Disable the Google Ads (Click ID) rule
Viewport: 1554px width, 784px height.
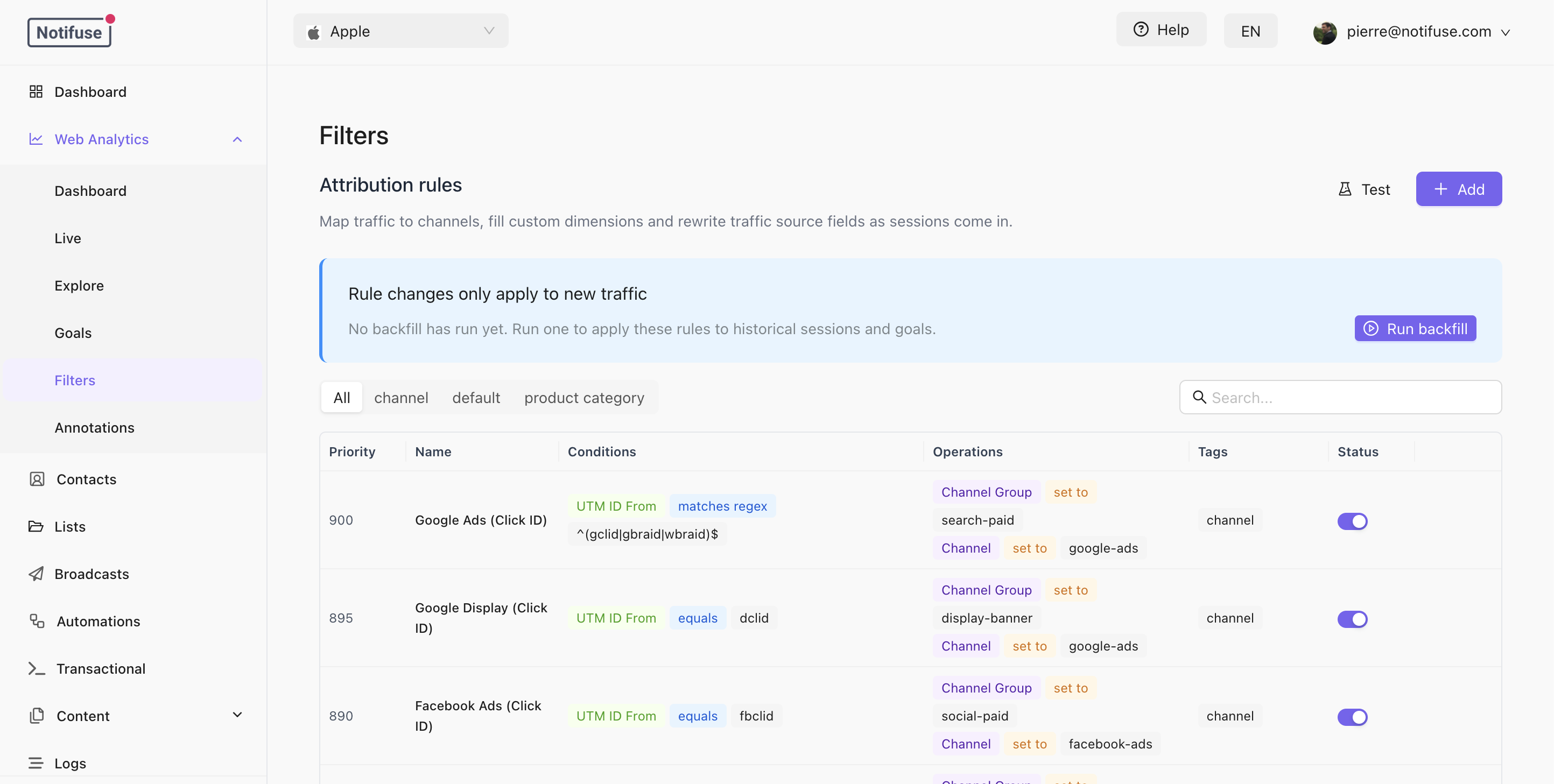[x=1352, y=521]
